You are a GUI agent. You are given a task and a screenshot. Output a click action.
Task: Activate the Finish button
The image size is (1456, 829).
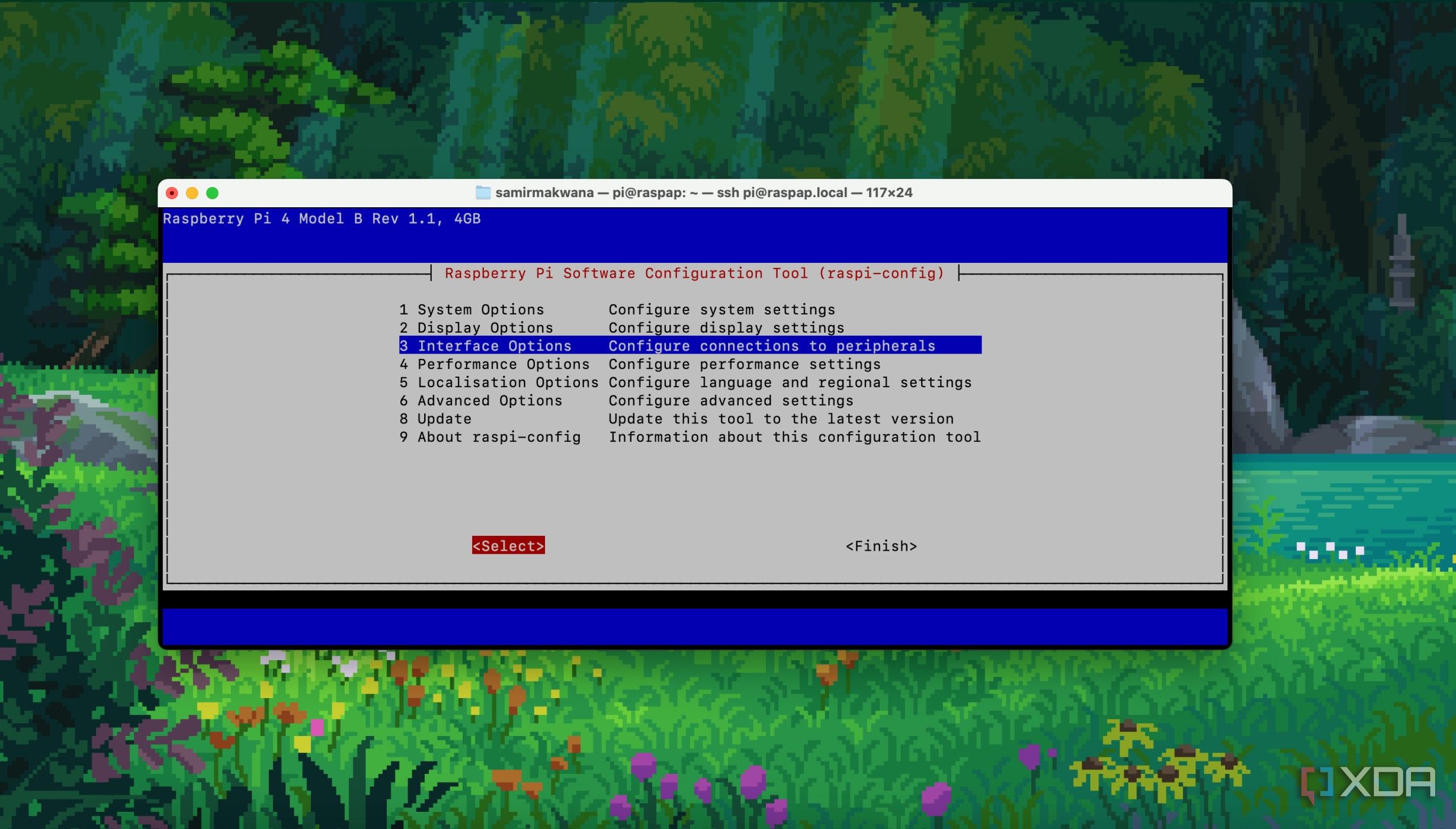click(x=881, y=545)
